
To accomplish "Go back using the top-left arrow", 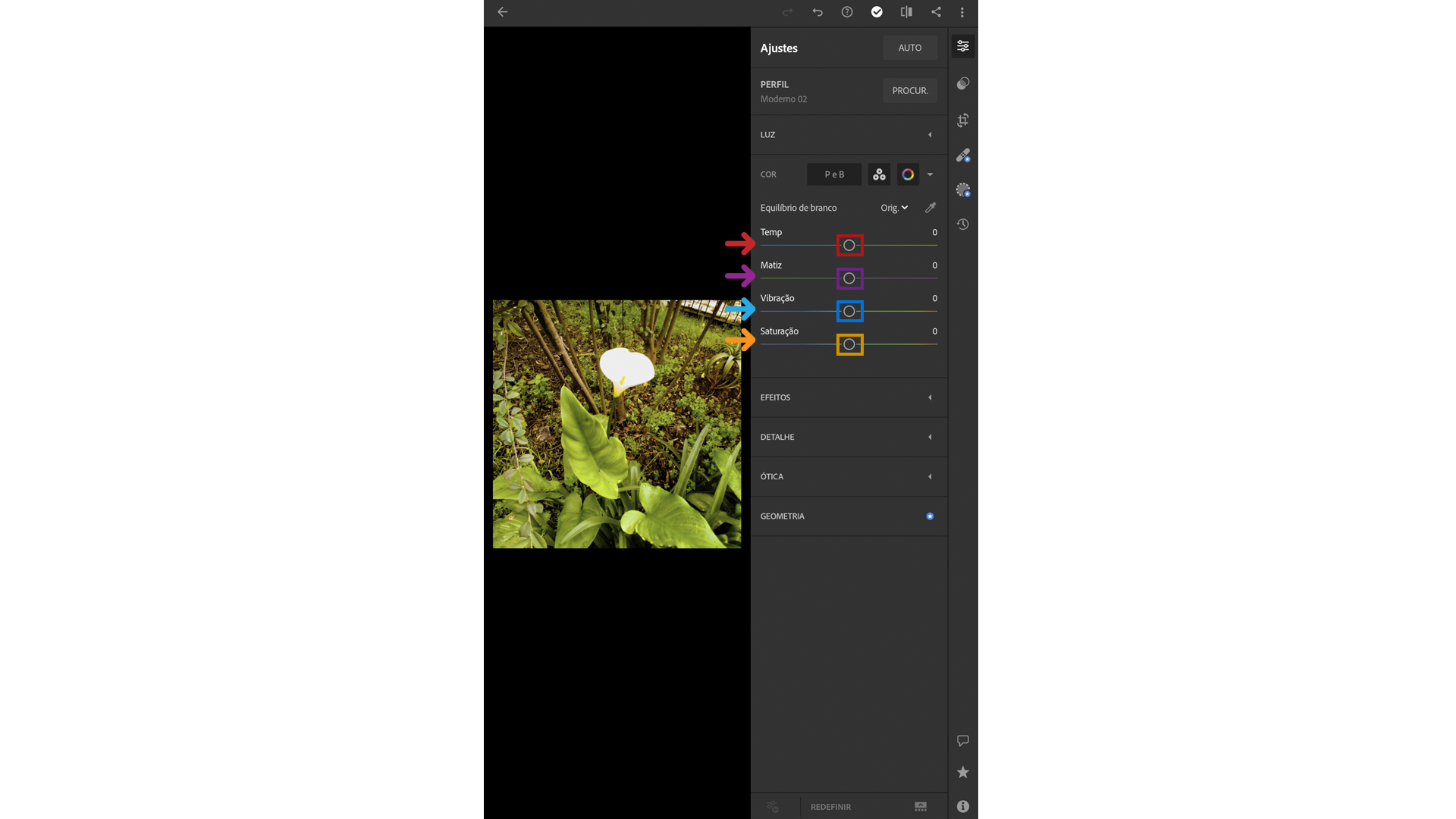I will (x=502, y=12).
